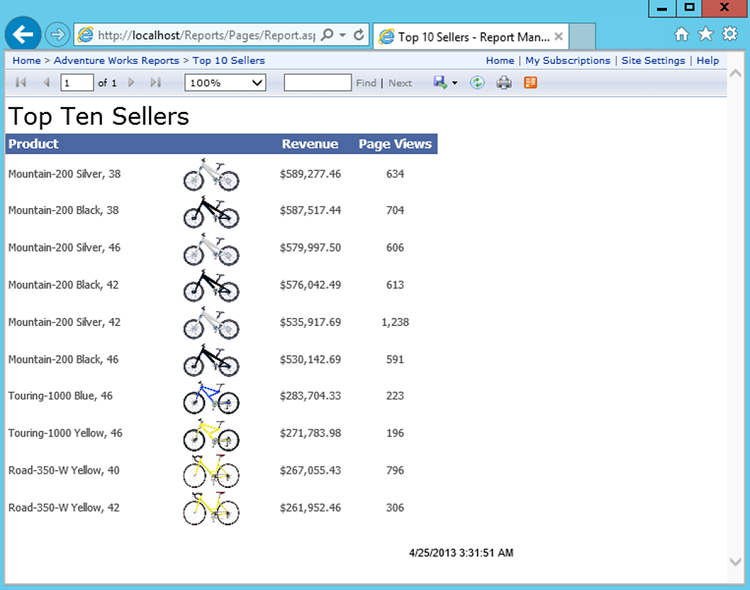Click the Mountain-200 Black, 42 bike image
750x590 pixels.
pyautogui.click(x=211, y=286)
